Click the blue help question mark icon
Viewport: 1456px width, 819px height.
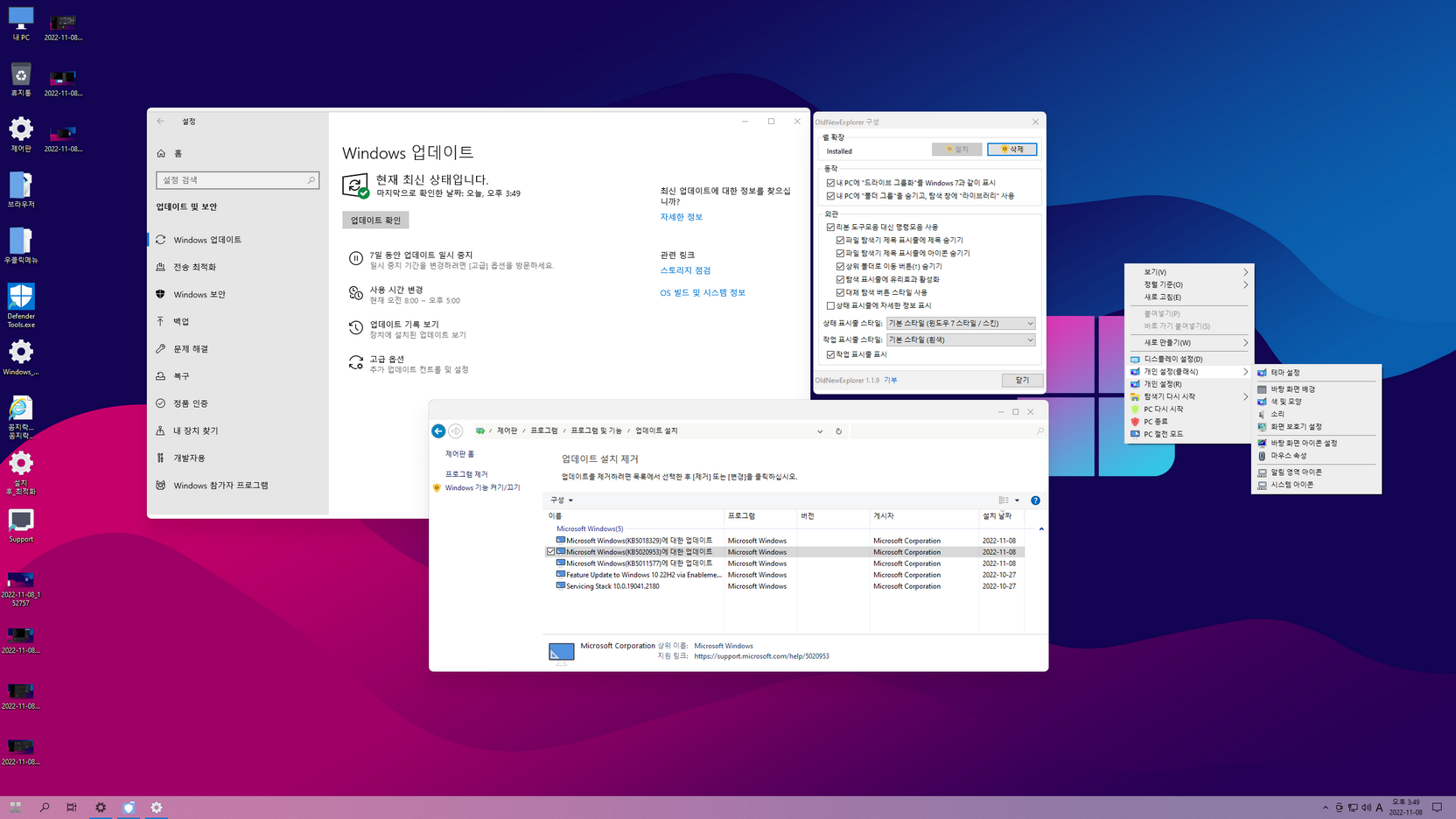point(1035,500)
